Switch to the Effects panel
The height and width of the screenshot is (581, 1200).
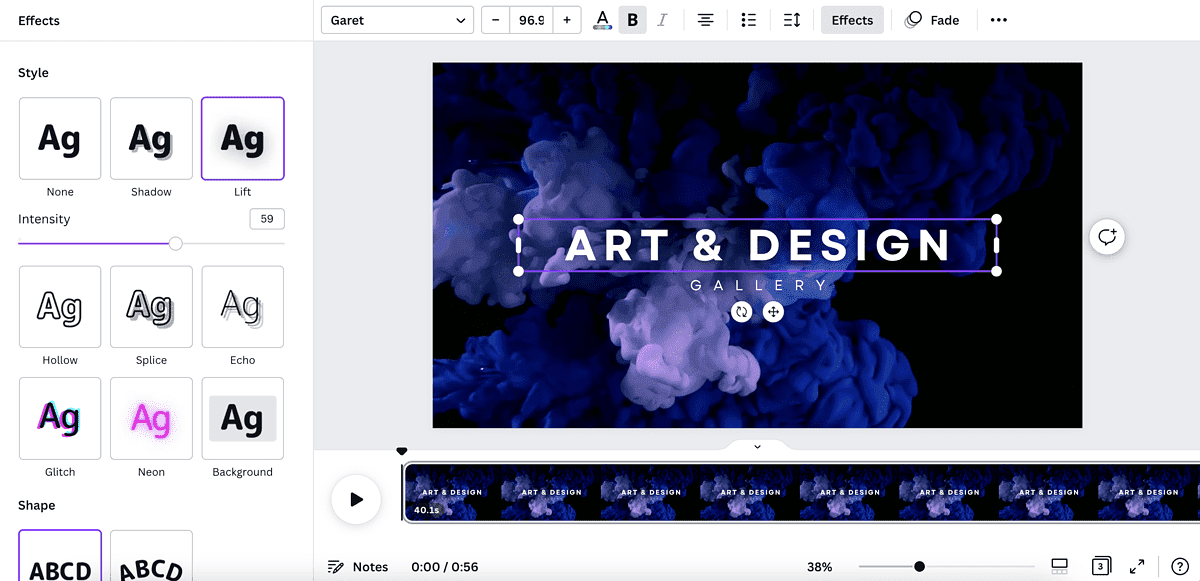click(851, 19)
